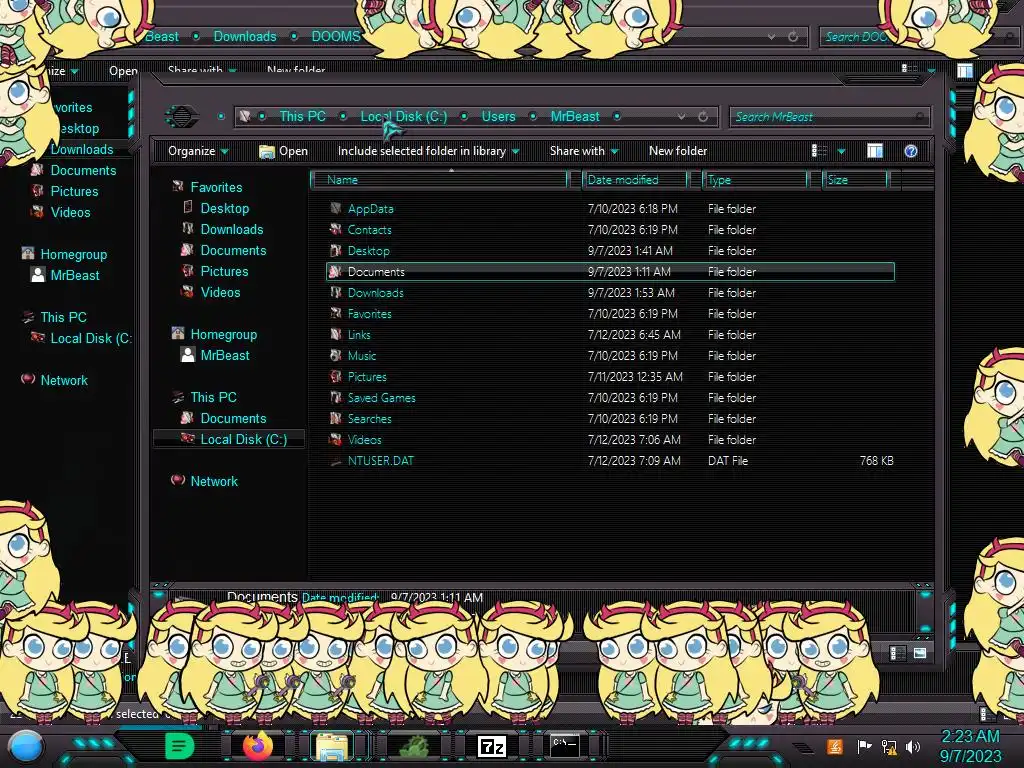Select Homegroup in back window sidebar
Image resolution: width=1024 pixels, height=768 pixels.
tap(74, 255)
